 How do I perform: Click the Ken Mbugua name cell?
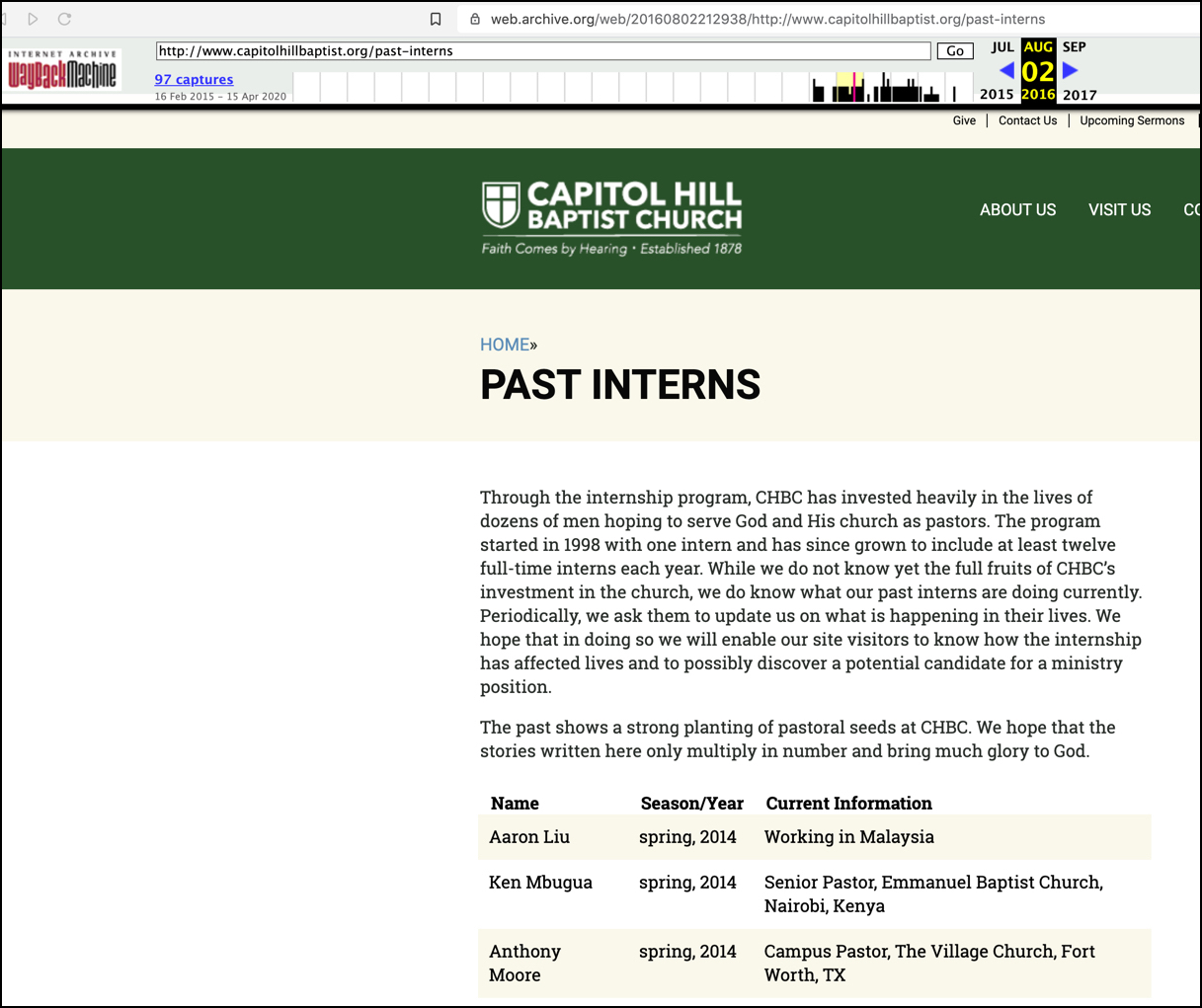[540, 882]
